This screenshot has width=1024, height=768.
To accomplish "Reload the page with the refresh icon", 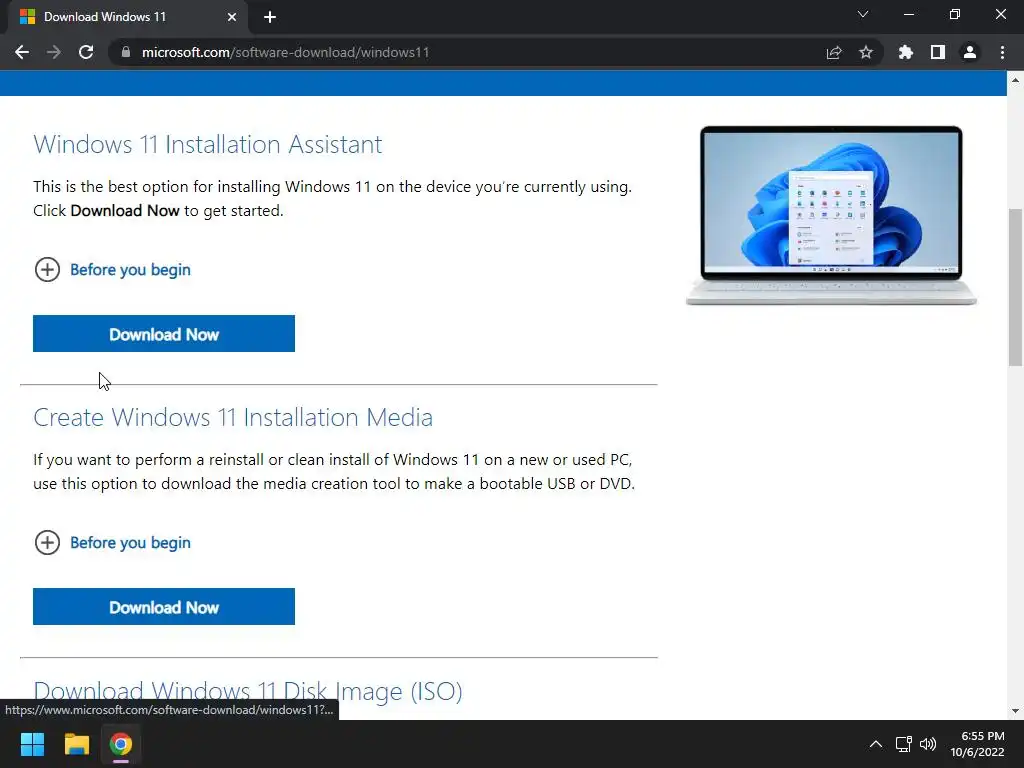I will coord(86,52).
